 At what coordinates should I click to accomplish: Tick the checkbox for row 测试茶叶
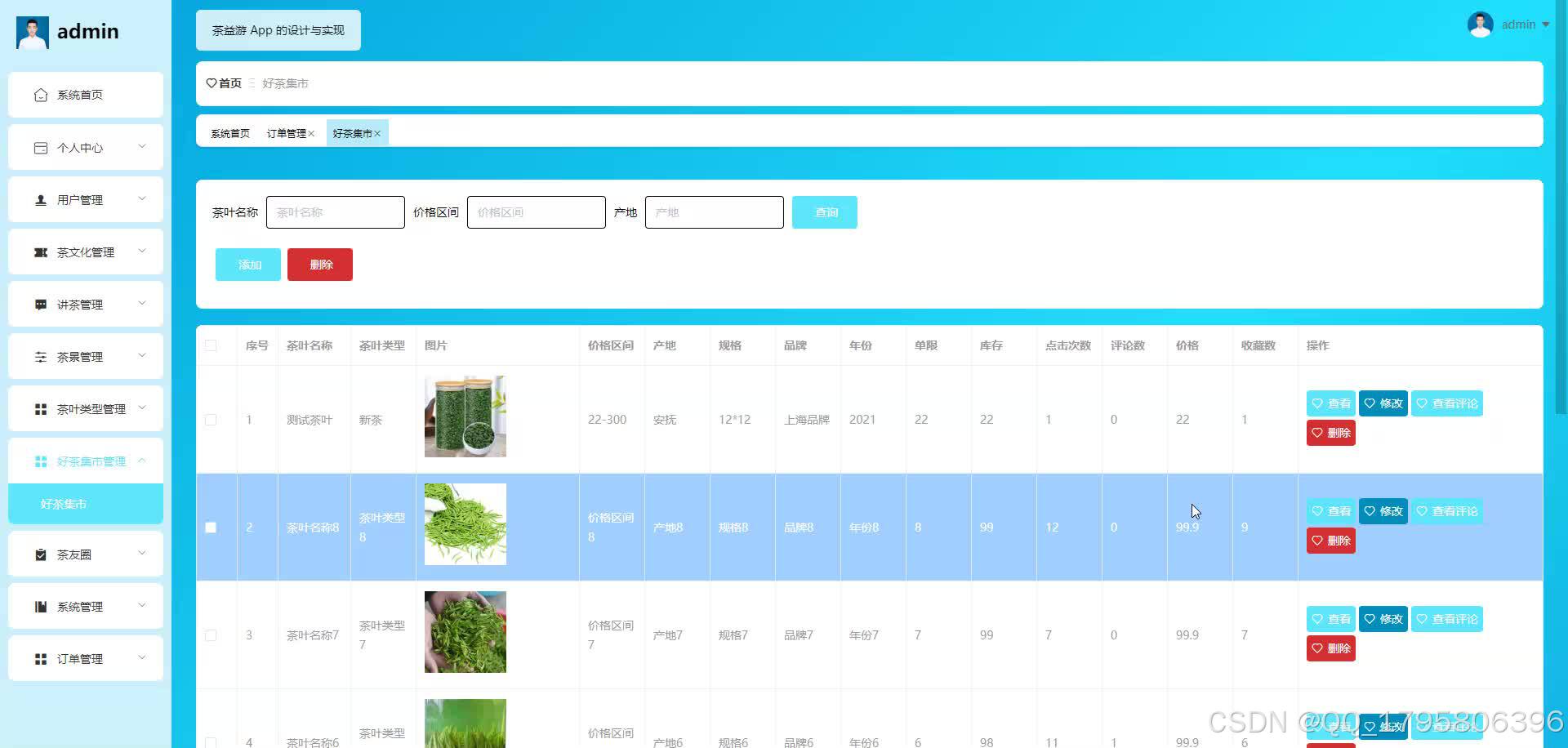pyautogui.click(x=211, y=420)
